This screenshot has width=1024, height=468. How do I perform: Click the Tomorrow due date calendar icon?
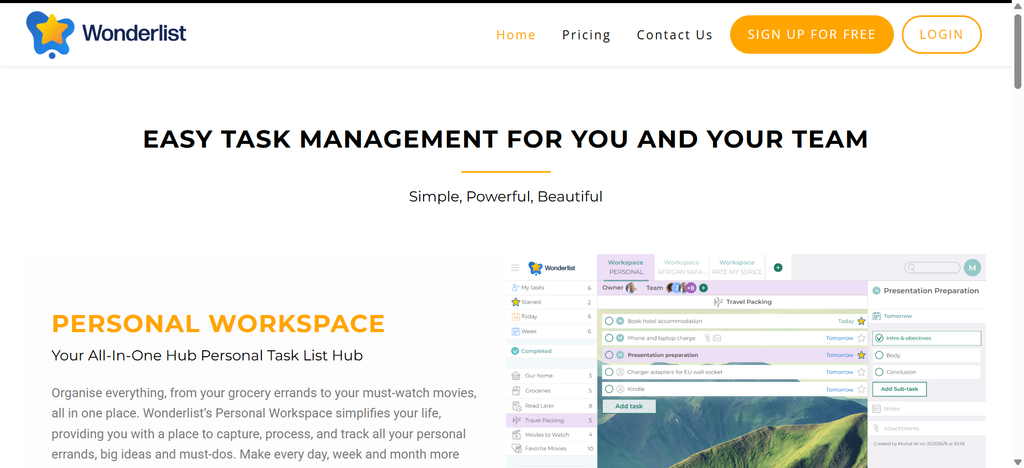(x=877, y=316)
